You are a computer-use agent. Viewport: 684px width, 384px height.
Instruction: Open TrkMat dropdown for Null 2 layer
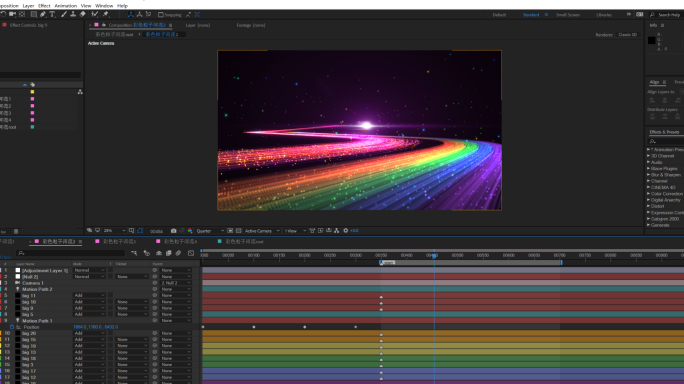132,277
